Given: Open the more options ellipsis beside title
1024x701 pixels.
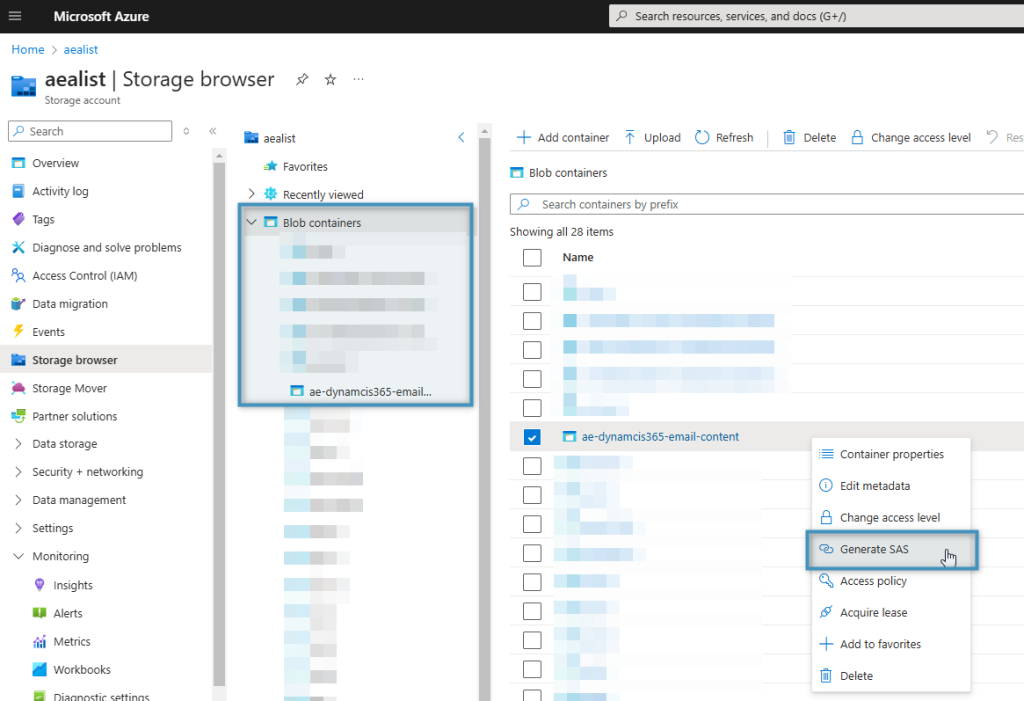Looking at the screenshot, I should coord(359,80).
